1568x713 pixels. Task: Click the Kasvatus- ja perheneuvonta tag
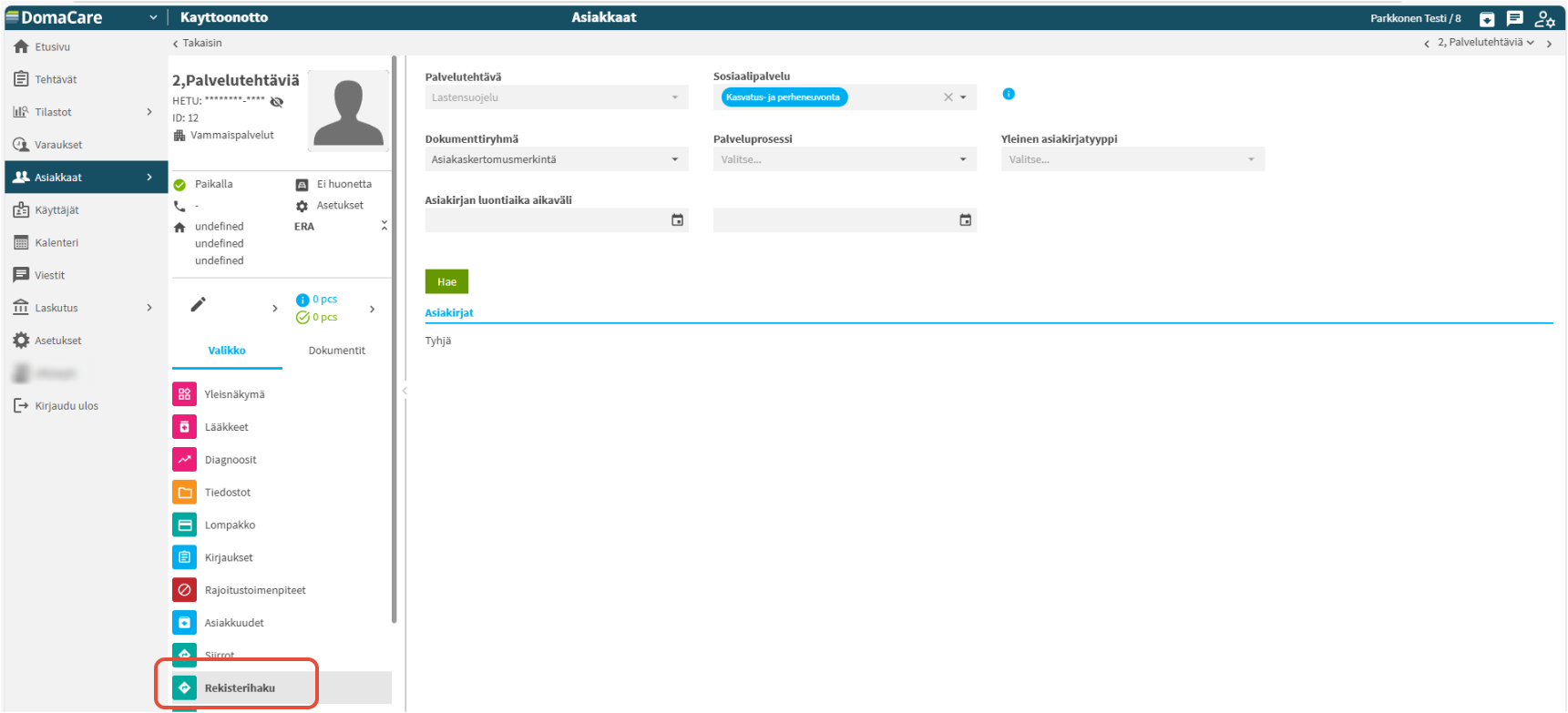coord(784,97)
